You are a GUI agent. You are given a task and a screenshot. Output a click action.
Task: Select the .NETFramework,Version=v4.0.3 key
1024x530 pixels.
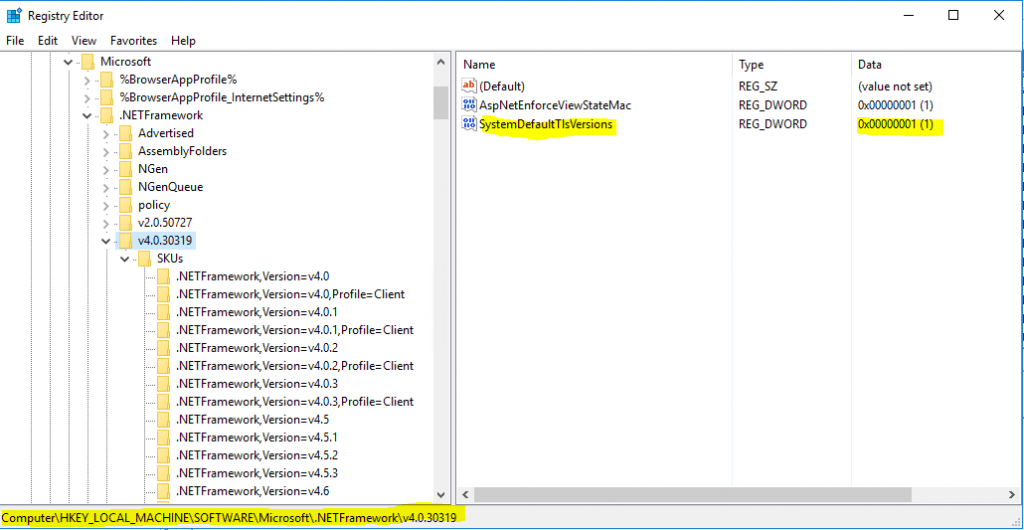coord(257,383)
